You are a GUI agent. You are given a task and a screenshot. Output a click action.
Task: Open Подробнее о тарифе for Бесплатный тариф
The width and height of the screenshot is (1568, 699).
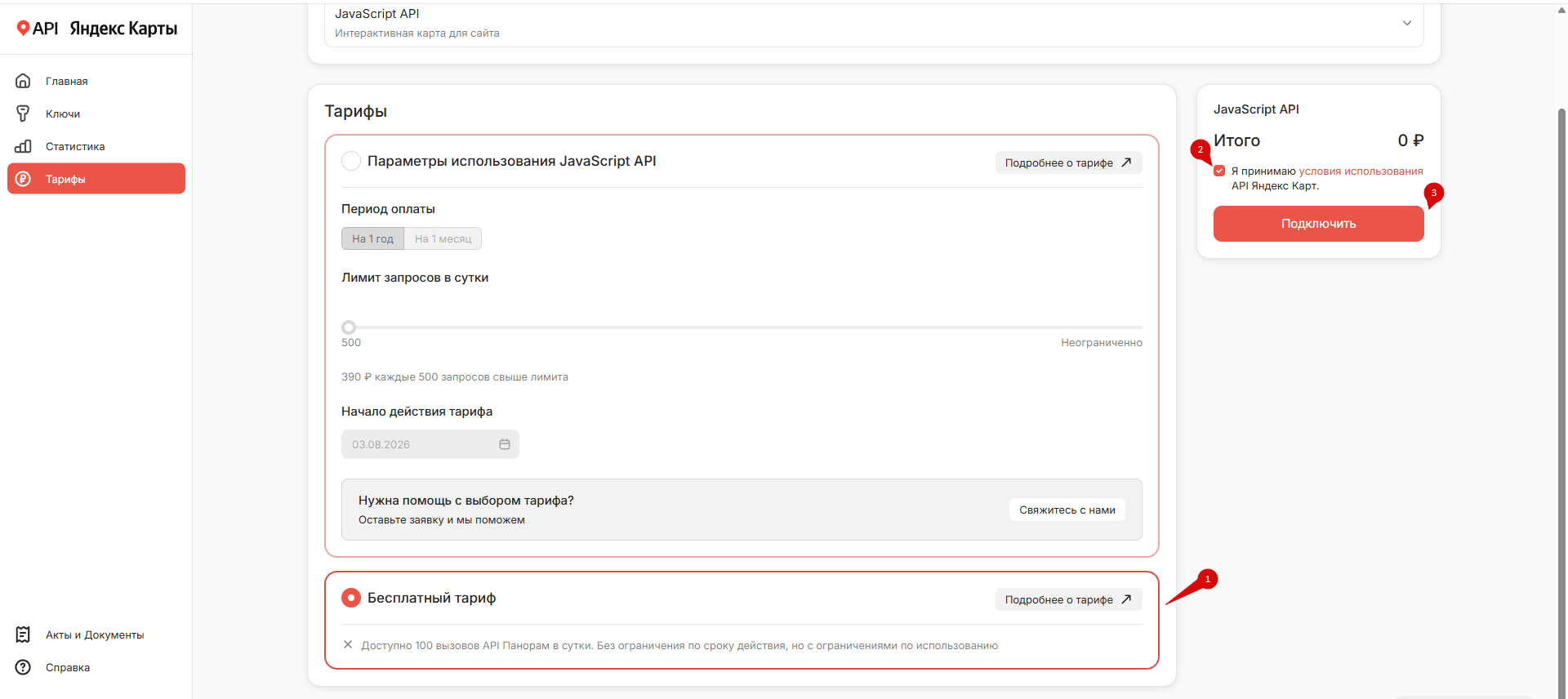pos(1068,599)
